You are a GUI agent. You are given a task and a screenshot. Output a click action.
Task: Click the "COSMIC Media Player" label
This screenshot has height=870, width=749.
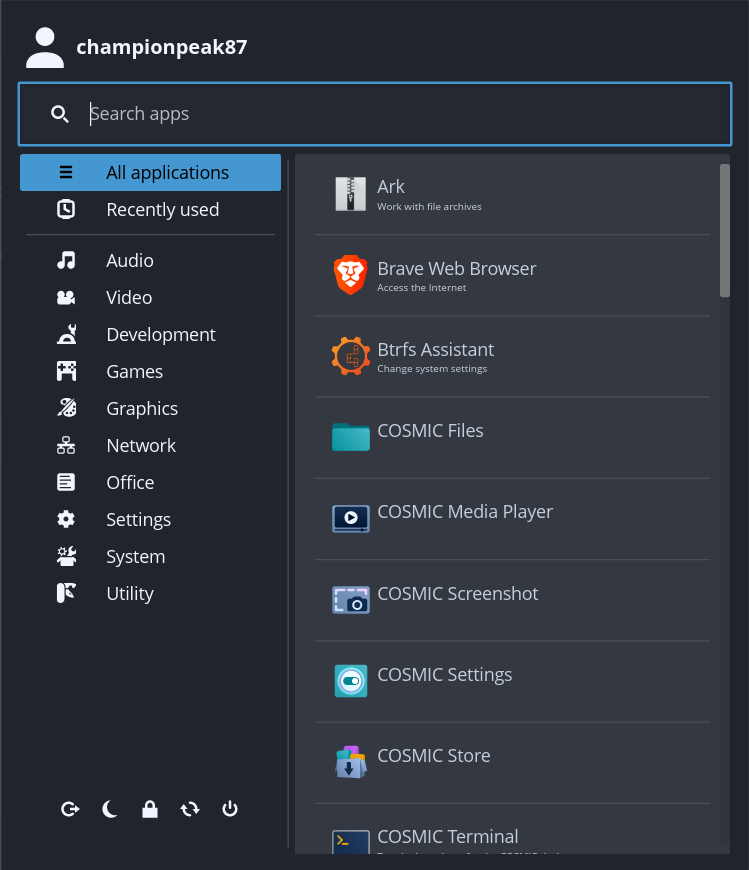click(465, 512)
